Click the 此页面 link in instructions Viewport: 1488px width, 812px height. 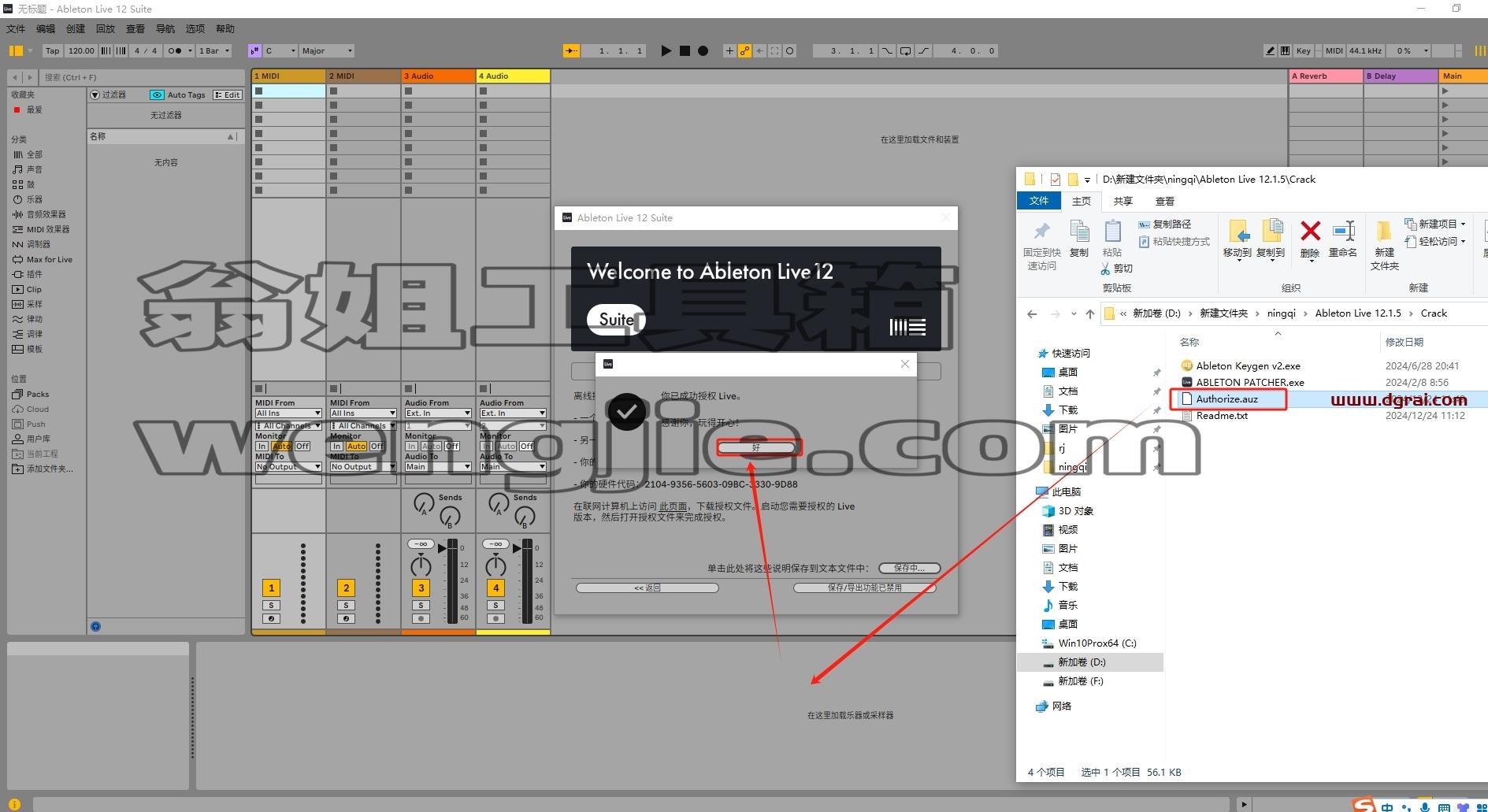click(x=673, y=506)
